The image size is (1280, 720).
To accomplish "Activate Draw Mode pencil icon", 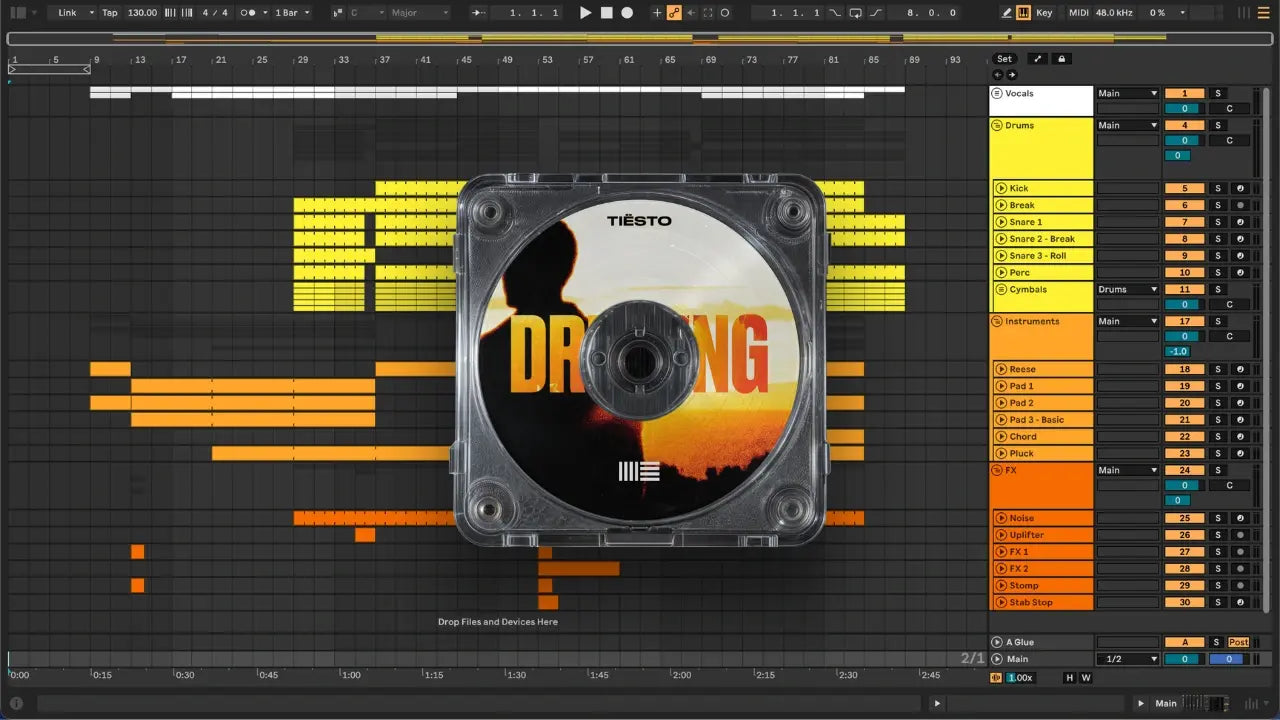I will click(x=1007, y=13).
